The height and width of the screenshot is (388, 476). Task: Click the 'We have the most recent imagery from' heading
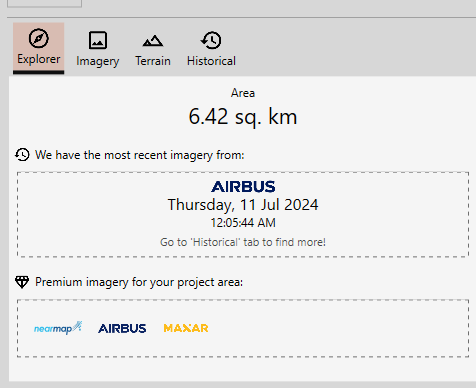coord(140,155)
